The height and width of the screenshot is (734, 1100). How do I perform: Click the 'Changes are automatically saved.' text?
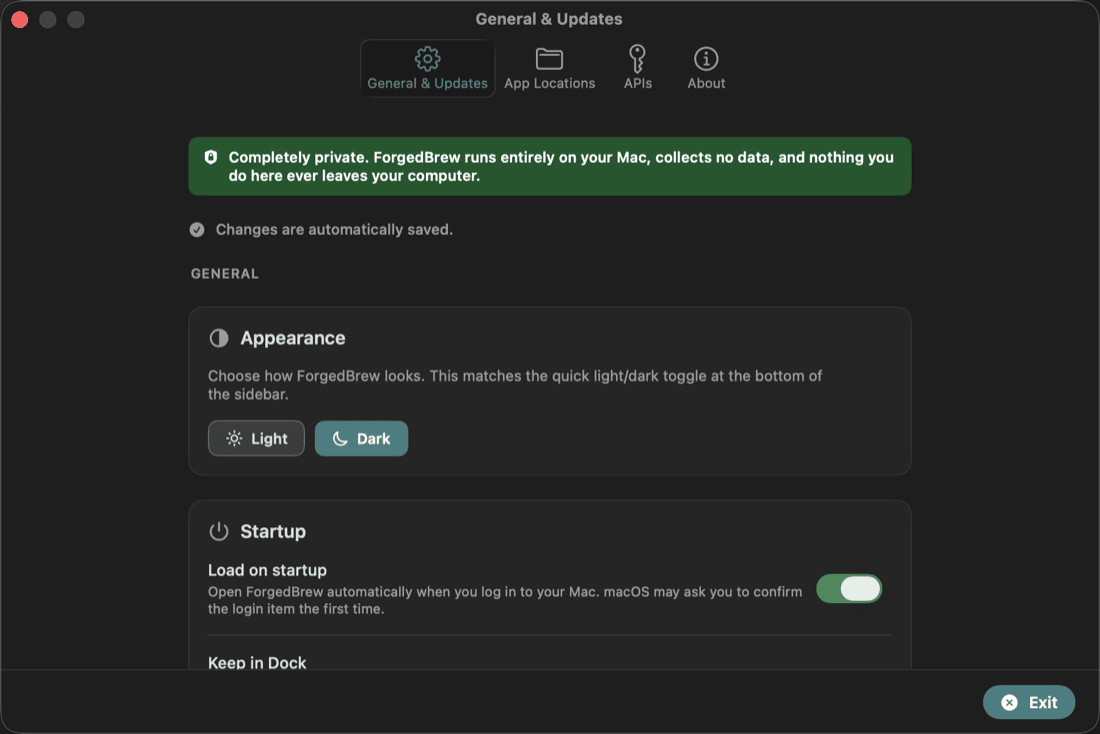334,229
